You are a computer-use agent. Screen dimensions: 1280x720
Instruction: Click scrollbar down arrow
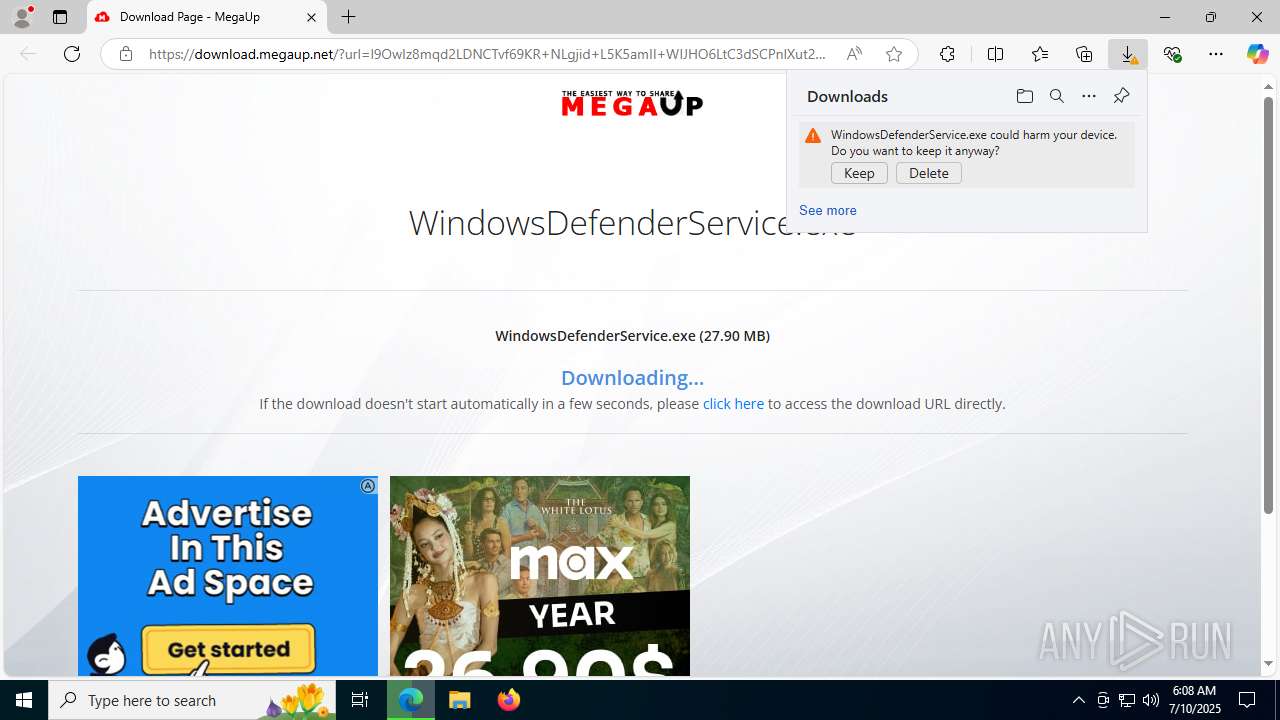pyautogui.click(x=1268, y=664)
